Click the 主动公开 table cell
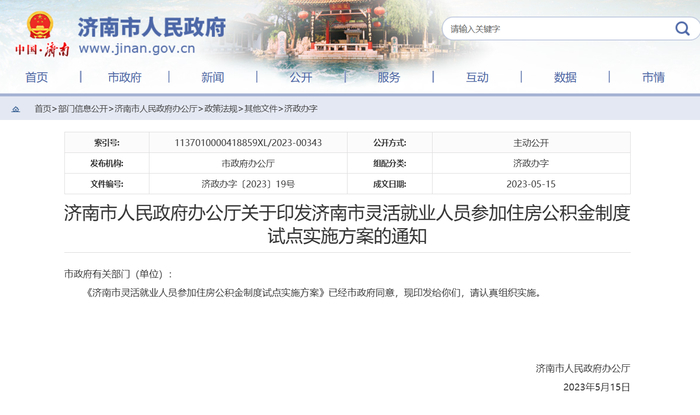This screenshot has width=700, height=415. point(531,143)
